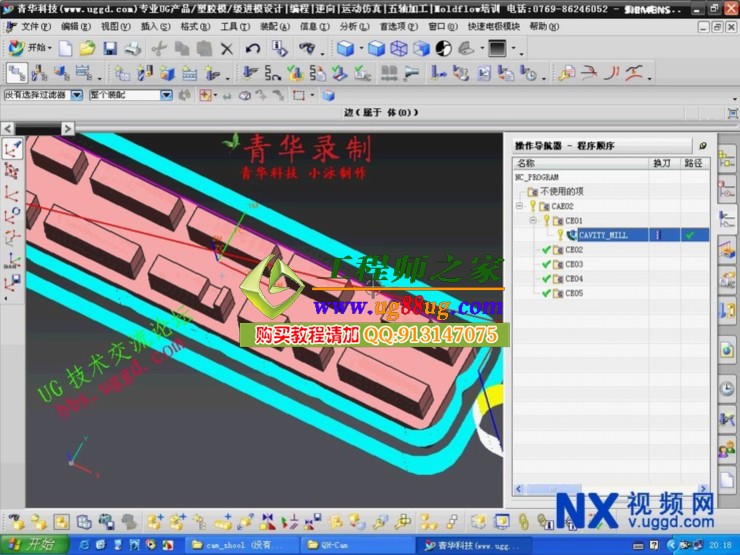The height and width of the screenshot is (555, 740).
Task: Collapse the CE01 tree node
Action: coord(533,220)
